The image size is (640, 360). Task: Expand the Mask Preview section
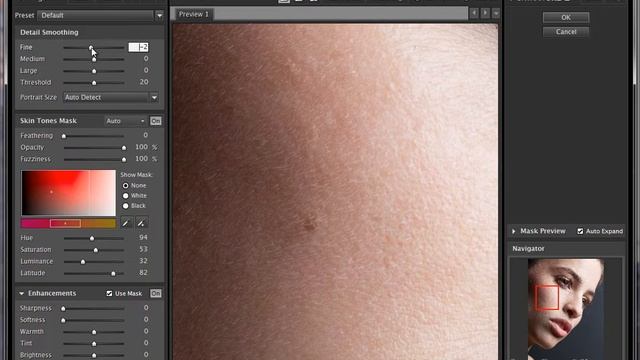click(x=513, y=231)
